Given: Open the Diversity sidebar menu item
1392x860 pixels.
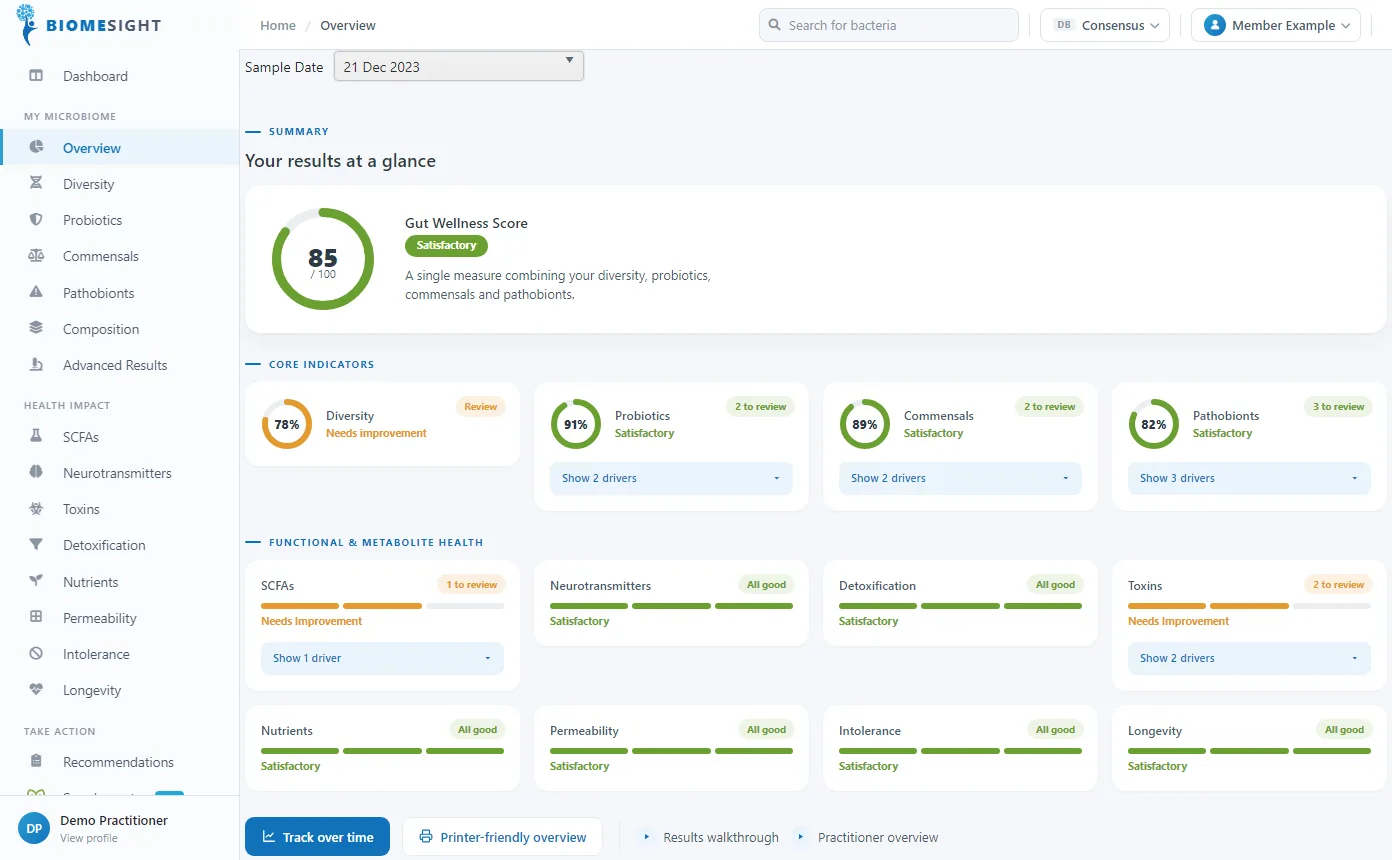Looking at the screenshot, I should pyautogui.click(x=120, y=184).
